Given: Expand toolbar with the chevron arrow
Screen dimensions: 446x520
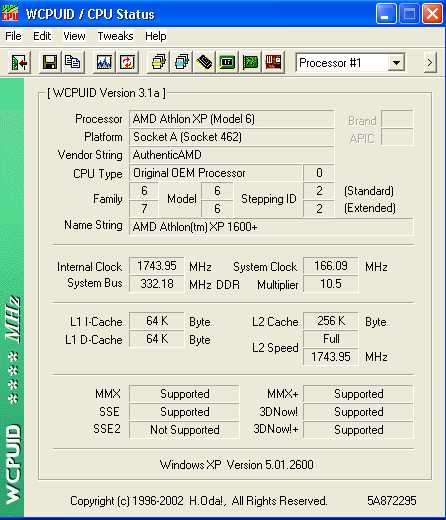Looking at the screenshot, I should click(x=430, y=62).
